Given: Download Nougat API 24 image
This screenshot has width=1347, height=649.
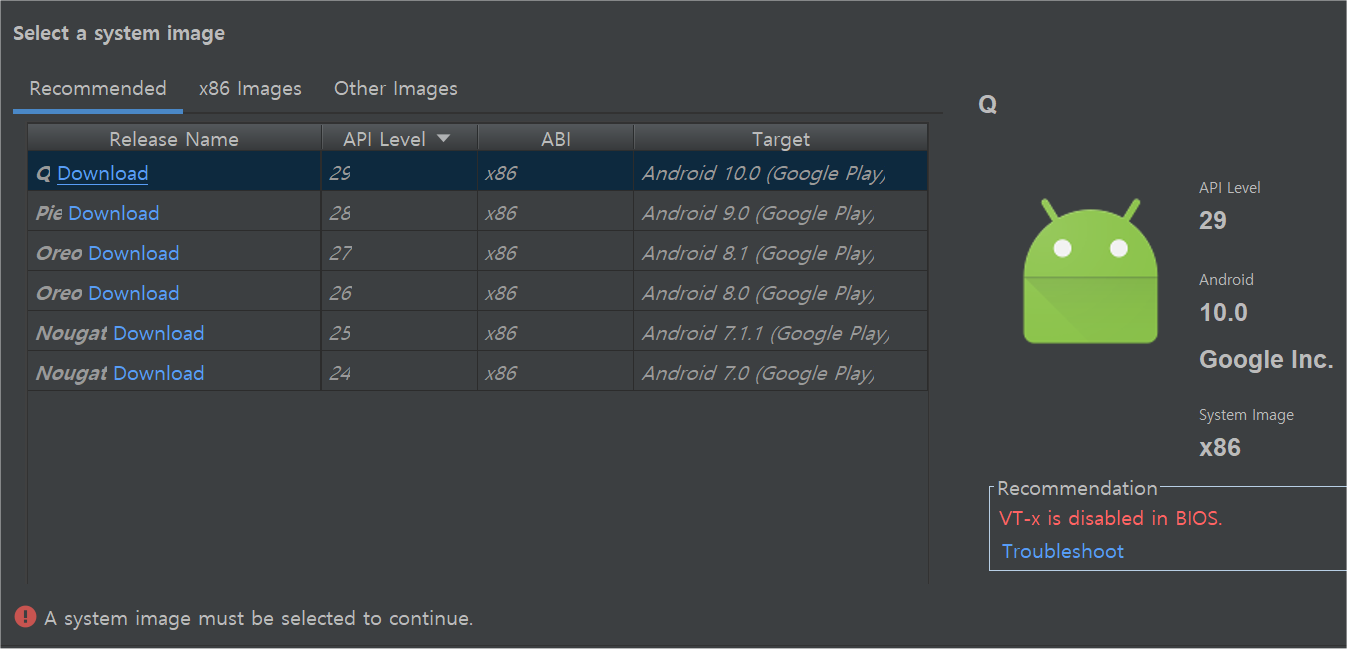Looking at the screenshot, I should pos(159,373).
